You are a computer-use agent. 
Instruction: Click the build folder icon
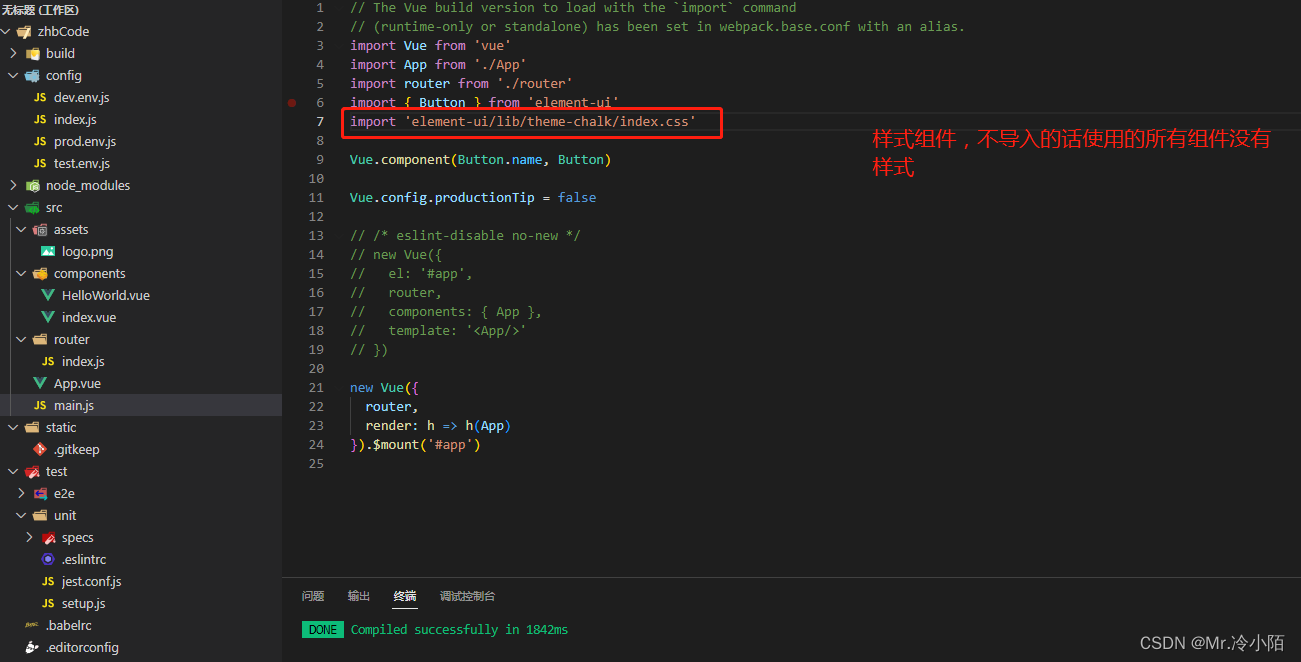[32, 53]
